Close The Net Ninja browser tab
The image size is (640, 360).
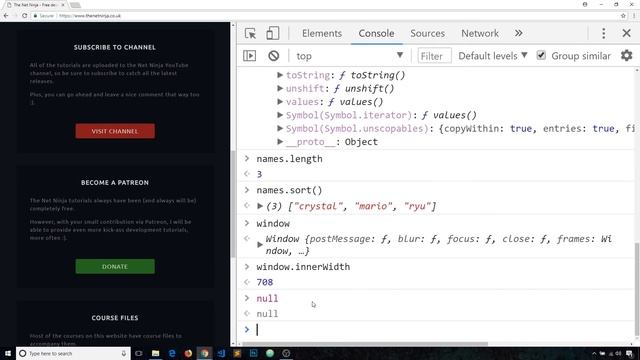click(x=63, y=5)
